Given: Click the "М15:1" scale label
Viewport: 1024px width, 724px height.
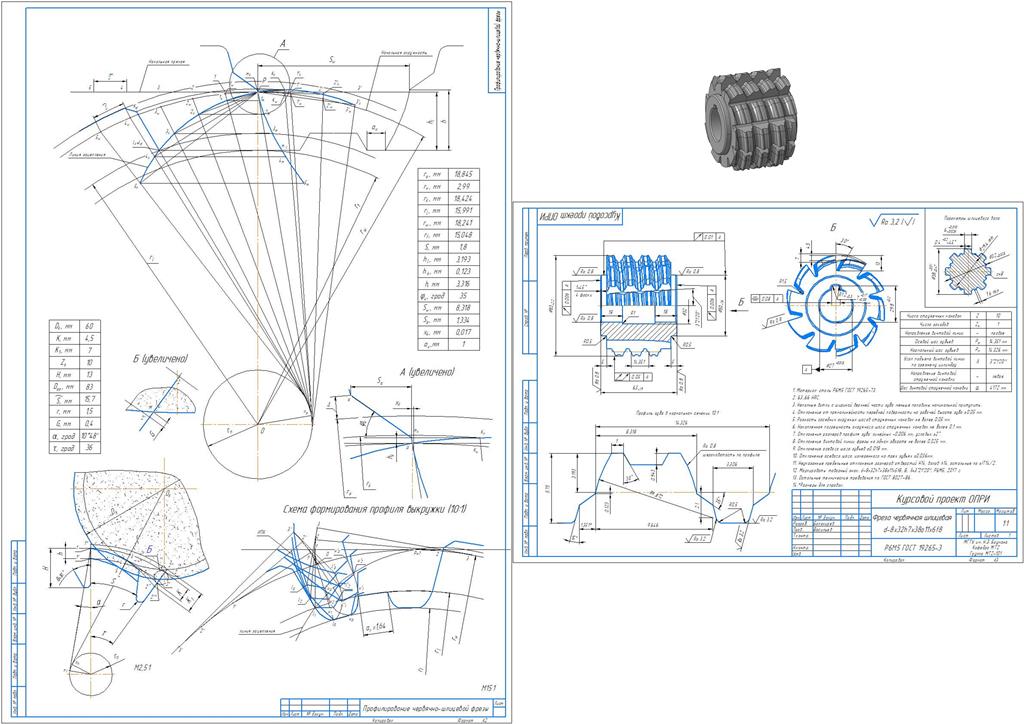Looking at the screenshot, I should (x=489, y=688).
